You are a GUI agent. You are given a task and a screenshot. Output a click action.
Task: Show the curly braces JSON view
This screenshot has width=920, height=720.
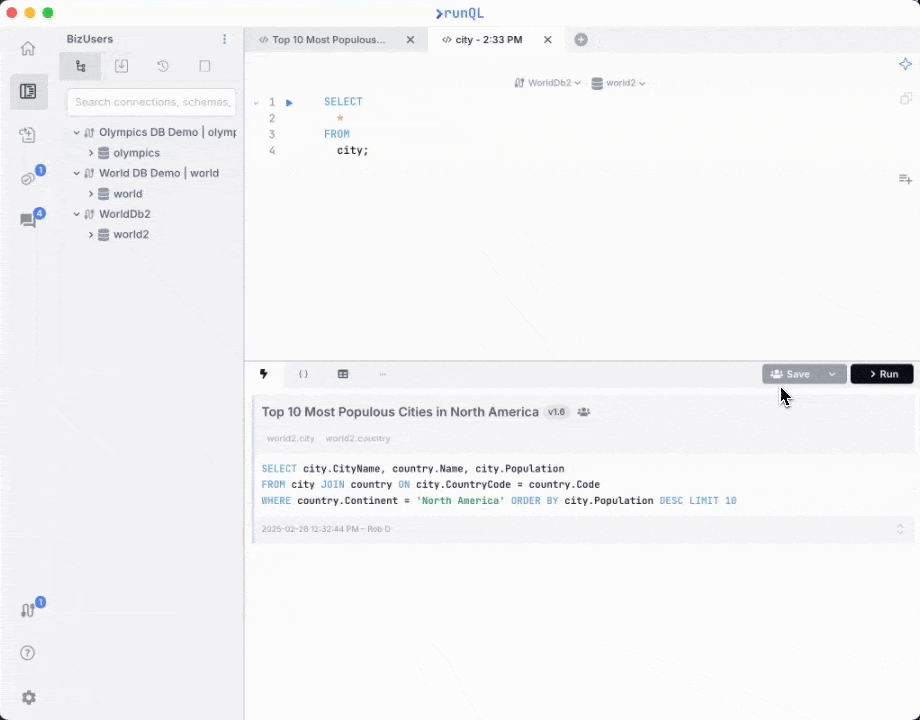tap(303, 374)
